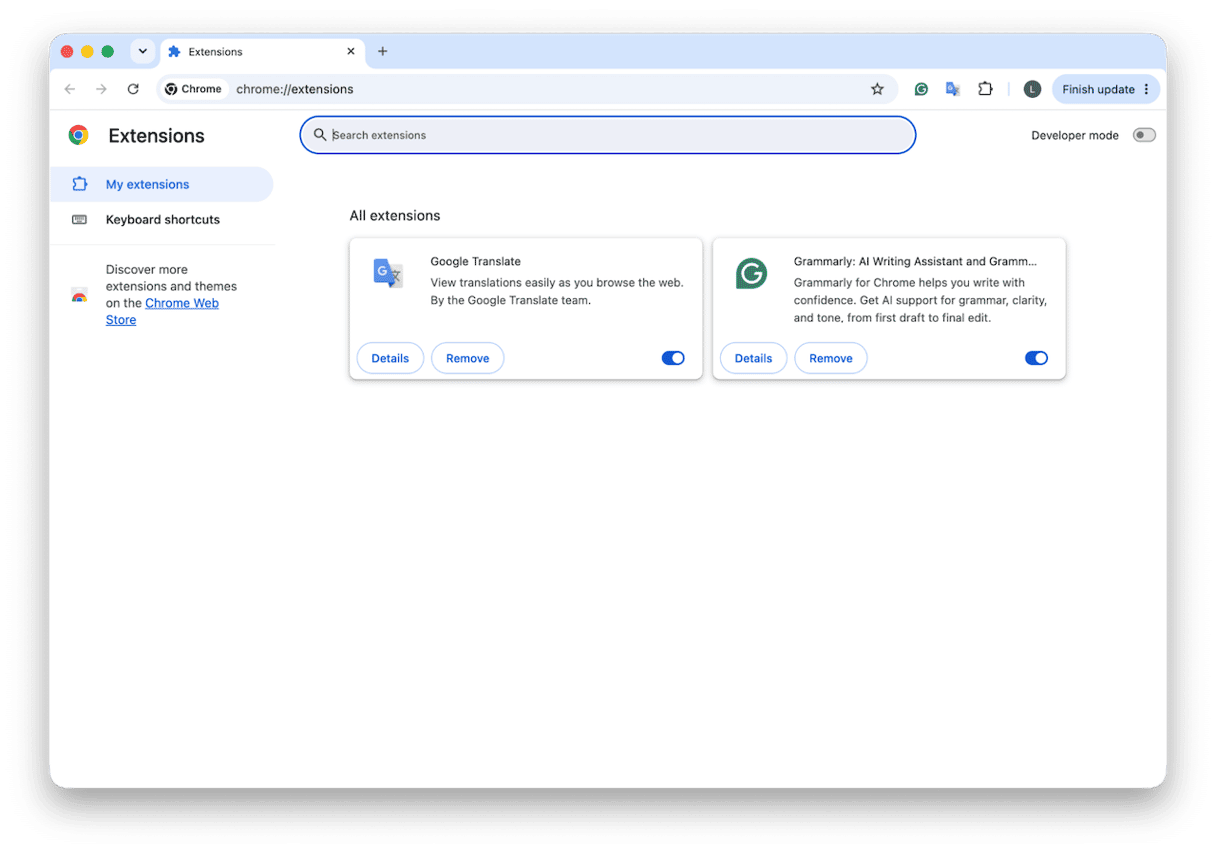Open the profile avatar menu
Viewport: 1216px width, 854px height.
click(x=1032, y=89)
